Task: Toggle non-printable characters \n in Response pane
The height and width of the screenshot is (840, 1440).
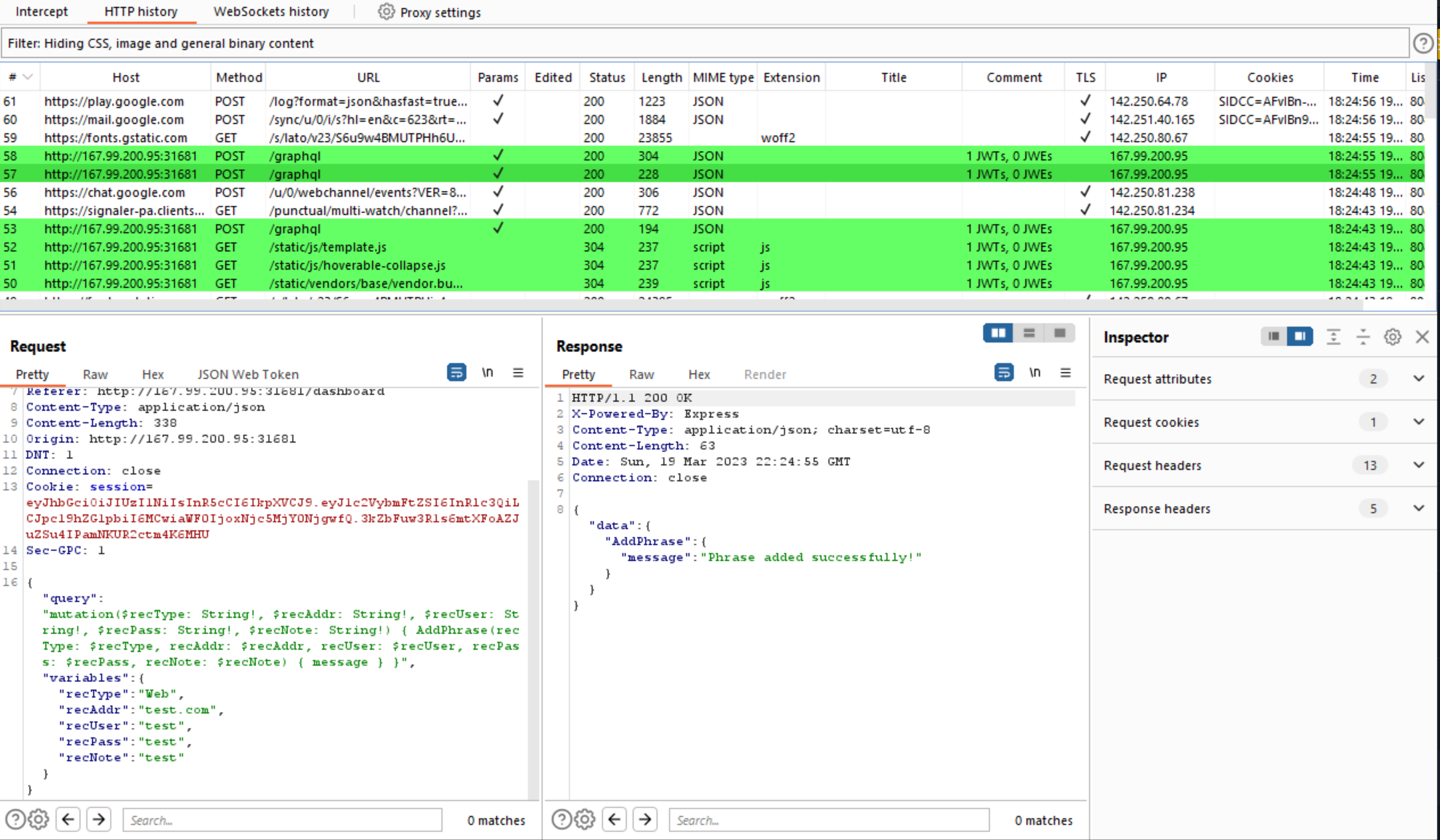Action: [x=1034, y=373]
